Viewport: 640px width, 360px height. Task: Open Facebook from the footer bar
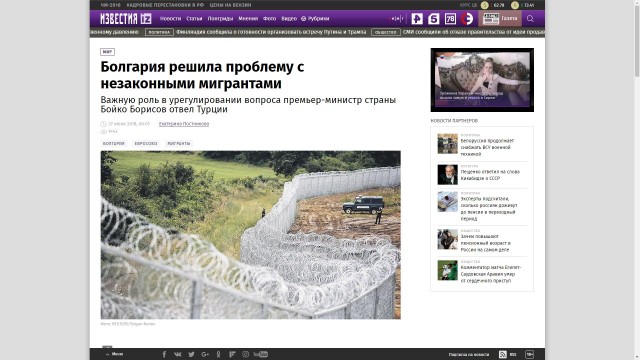tap(164, 354)
